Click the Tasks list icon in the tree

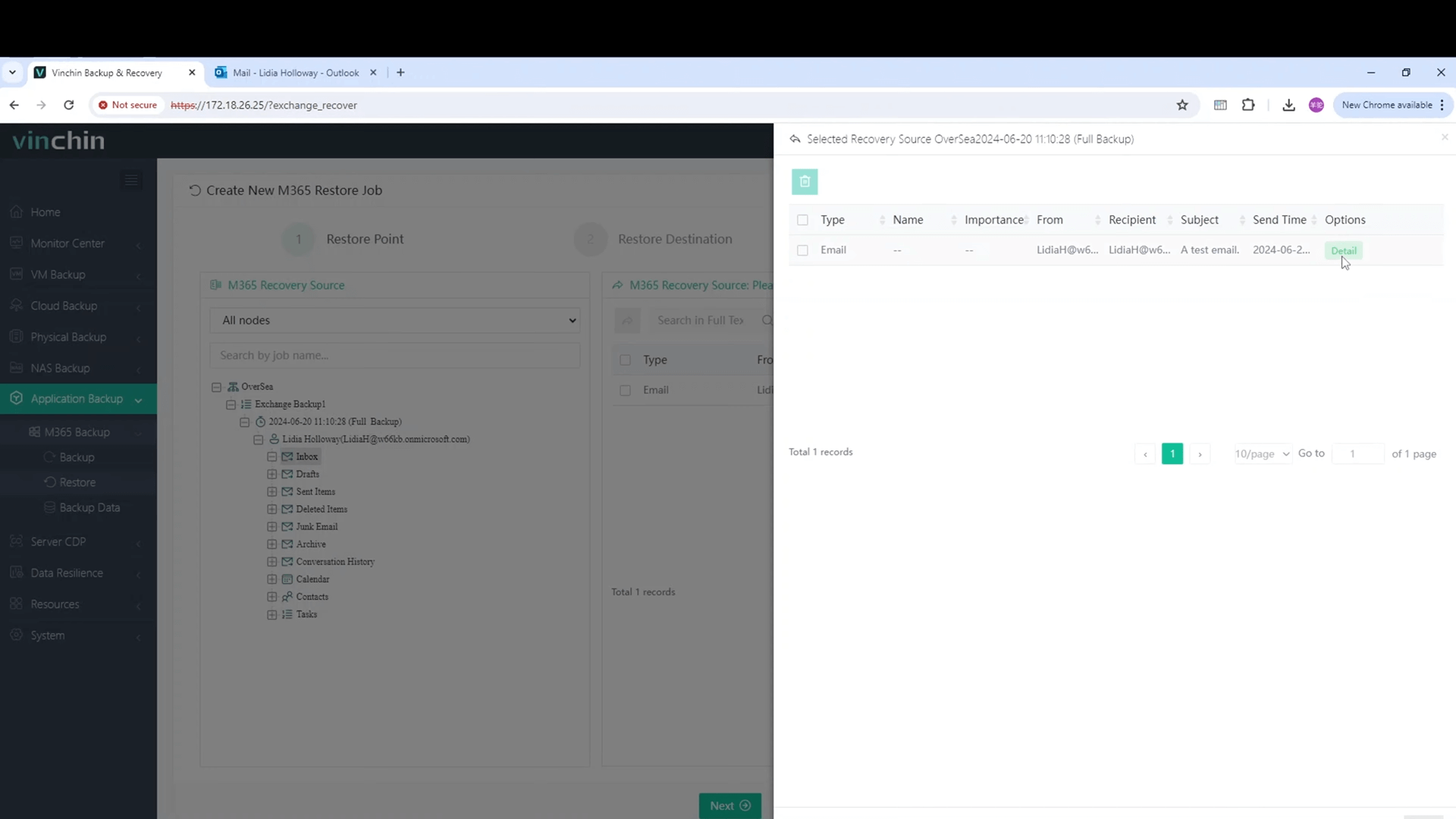(x=287, y=614)
